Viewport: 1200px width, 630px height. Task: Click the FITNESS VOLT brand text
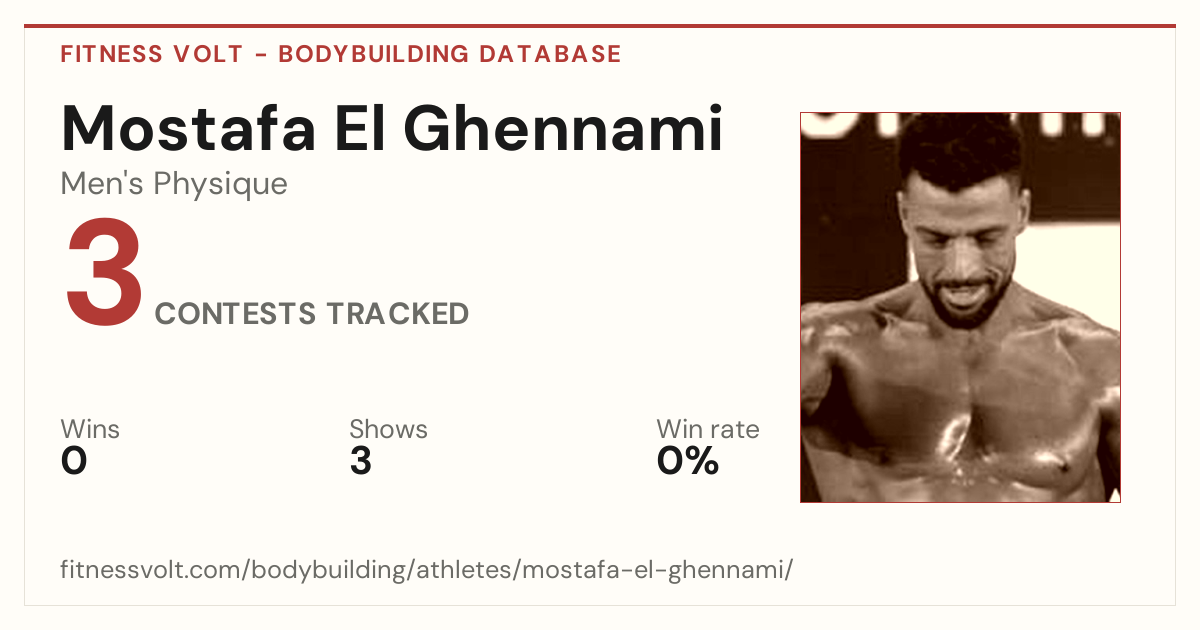click(x=151, y=54)
